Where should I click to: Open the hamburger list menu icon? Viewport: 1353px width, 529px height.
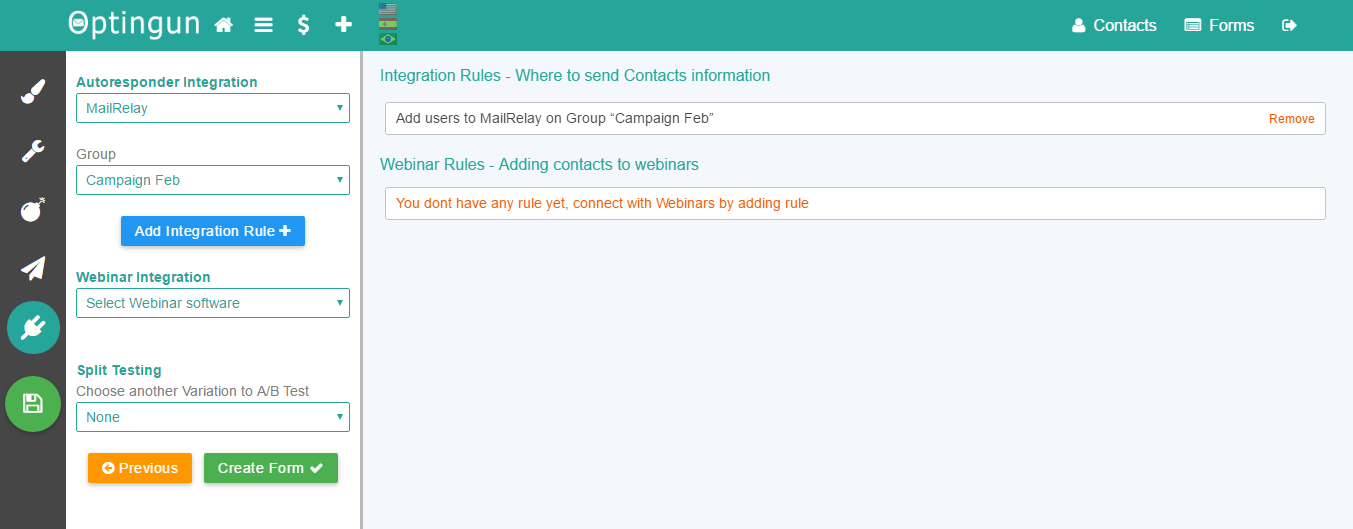tap(264, 25)
